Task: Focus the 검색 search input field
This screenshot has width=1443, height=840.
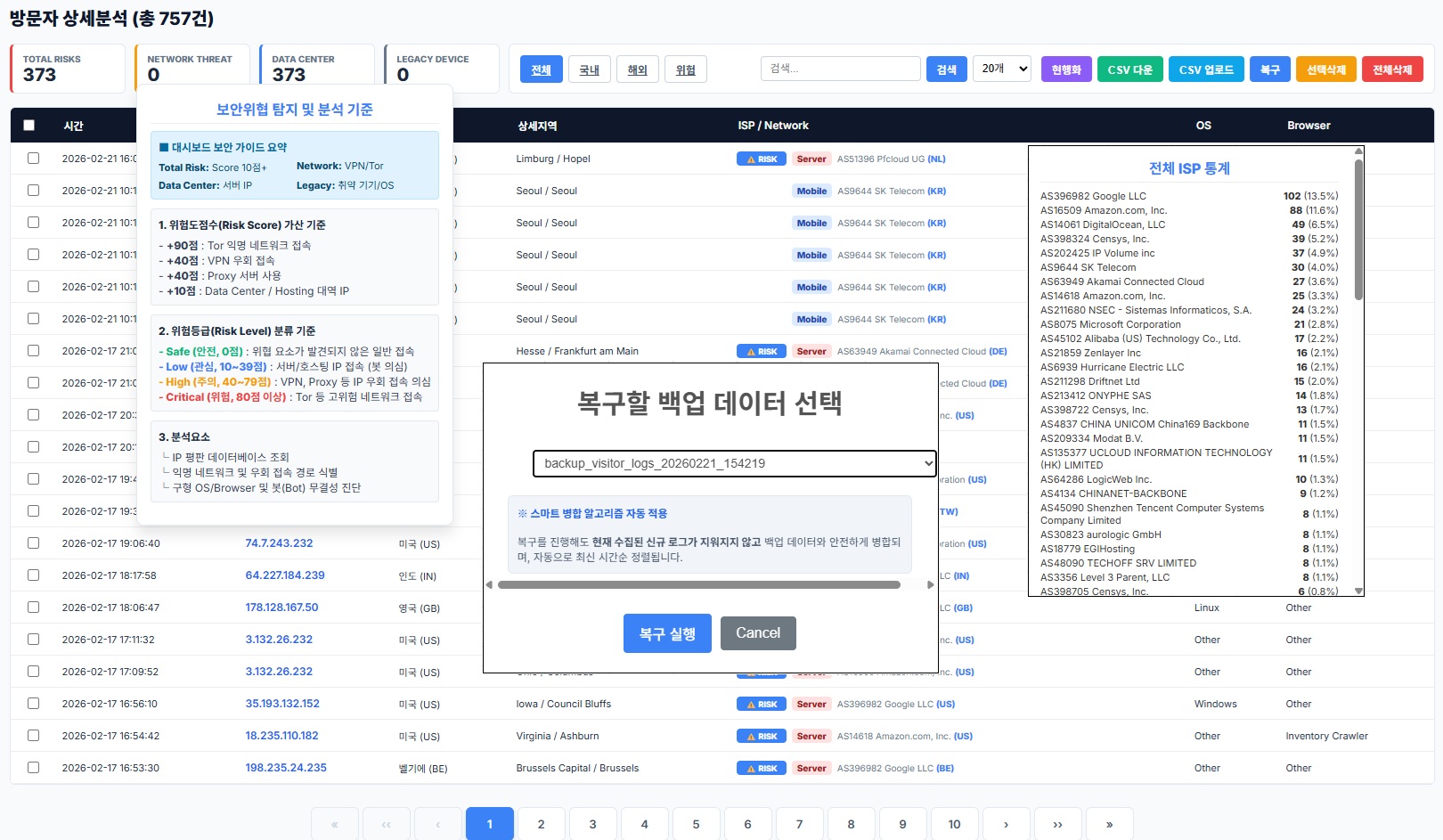Action: [x=841, y=69]
